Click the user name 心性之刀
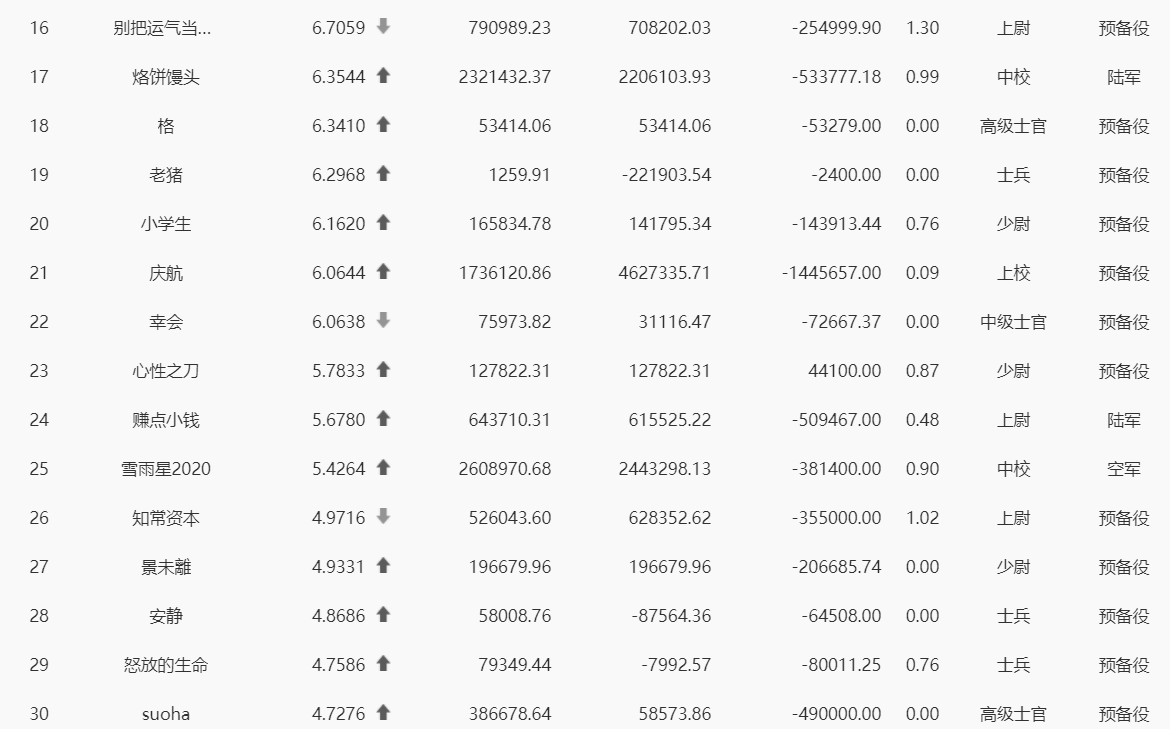 tap(166, 371)
